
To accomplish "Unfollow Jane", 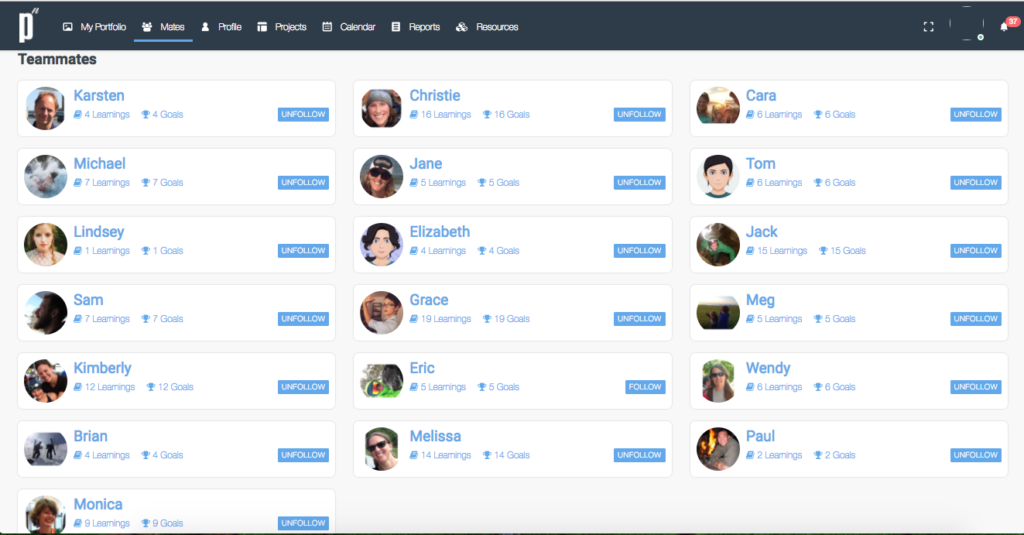I will point(639,182).
